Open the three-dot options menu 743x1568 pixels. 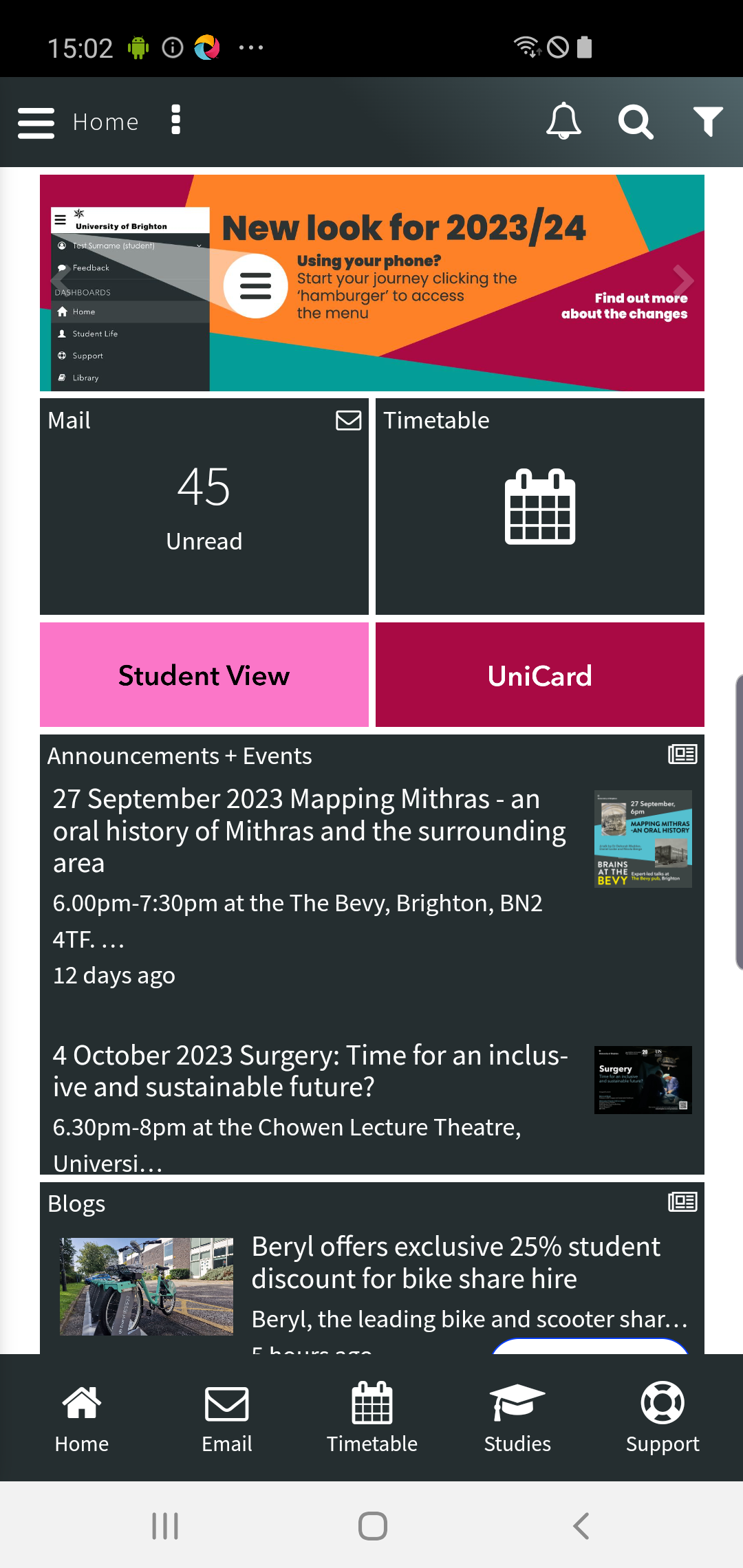(x=175, y=120)
